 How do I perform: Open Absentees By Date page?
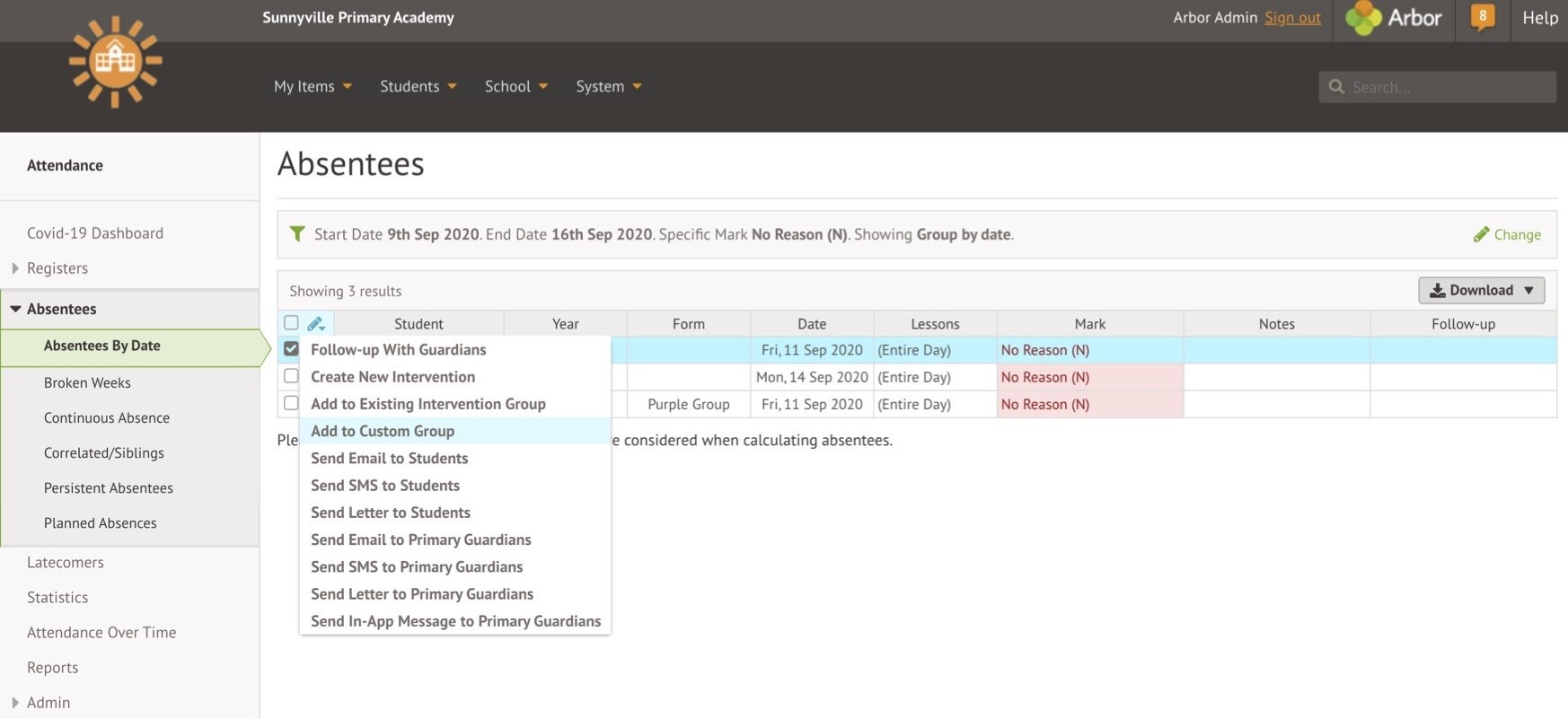[101, 346]
